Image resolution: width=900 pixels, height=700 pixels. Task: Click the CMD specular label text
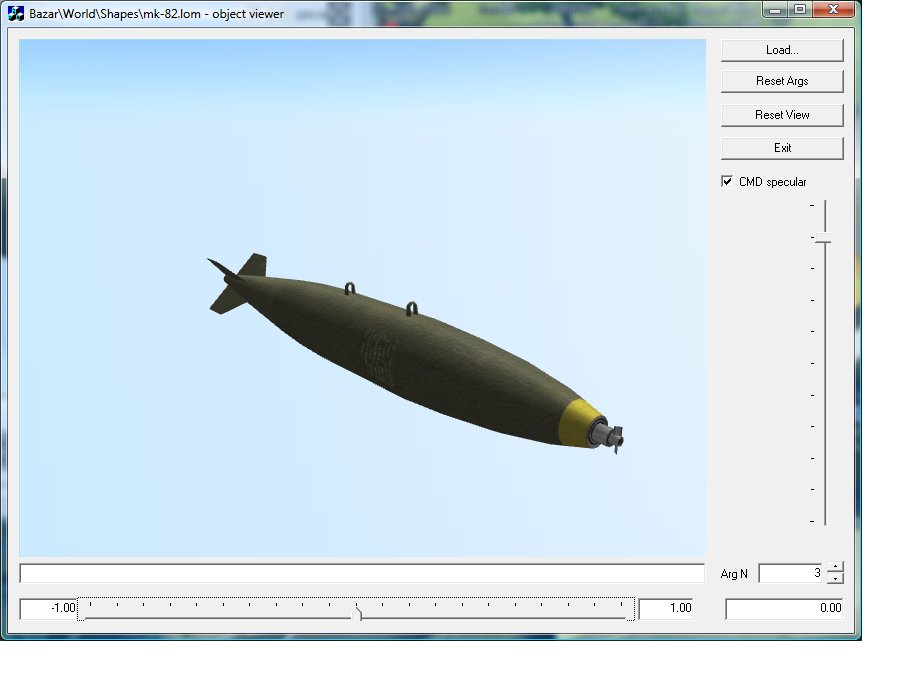[x=773, y=182]
